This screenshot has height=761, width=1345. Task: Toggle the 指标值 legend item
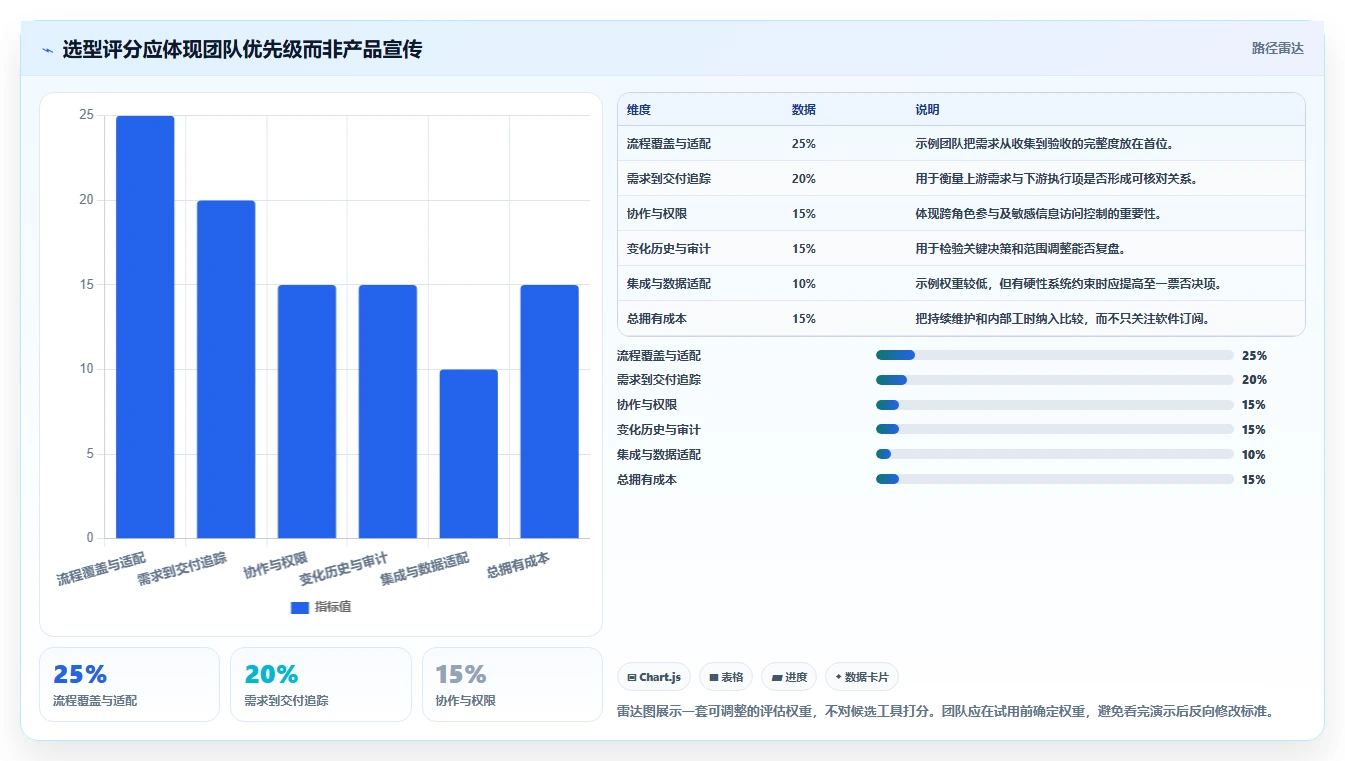[320, 607]
